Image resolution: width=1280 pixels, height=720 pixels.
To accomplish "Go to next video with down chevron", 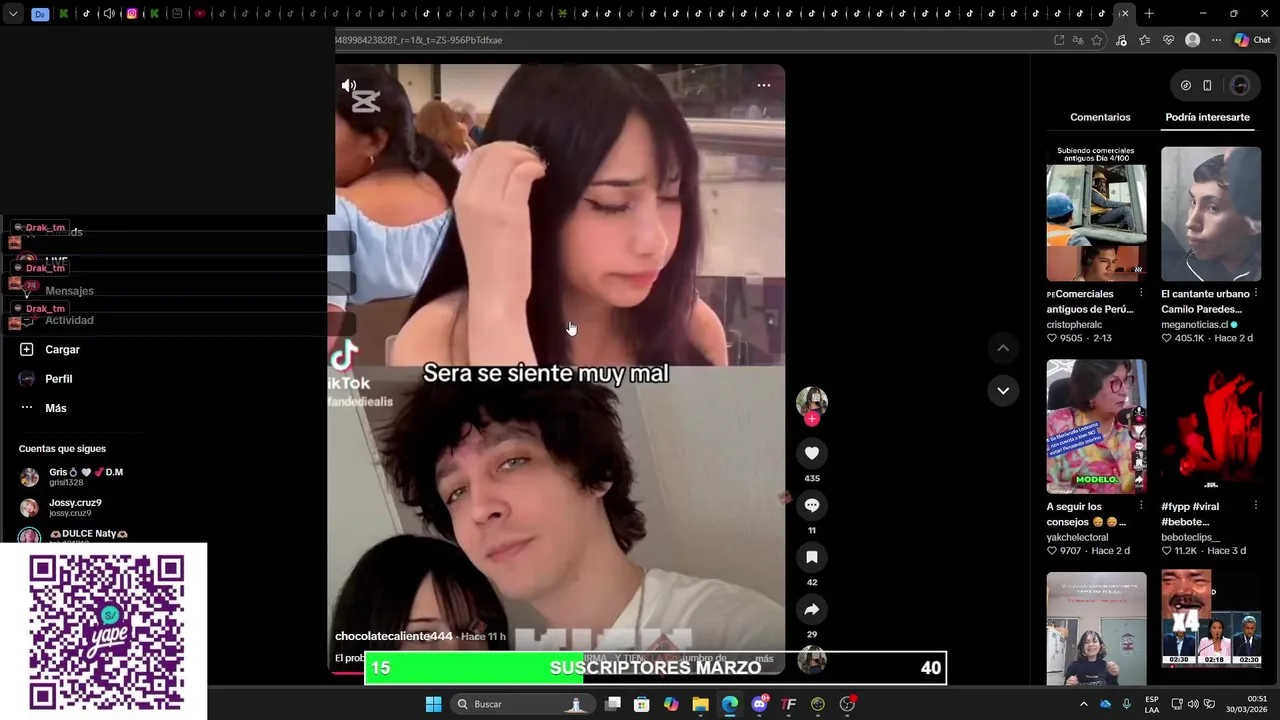I will click(x=1003, y=390).
